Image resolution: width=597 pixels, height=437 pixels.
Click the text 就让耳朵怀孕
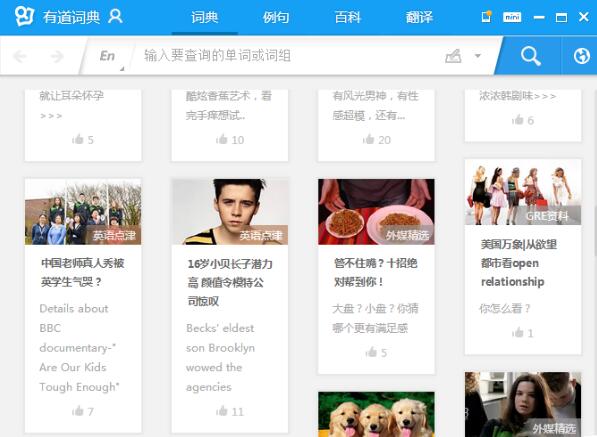[72, 96]
